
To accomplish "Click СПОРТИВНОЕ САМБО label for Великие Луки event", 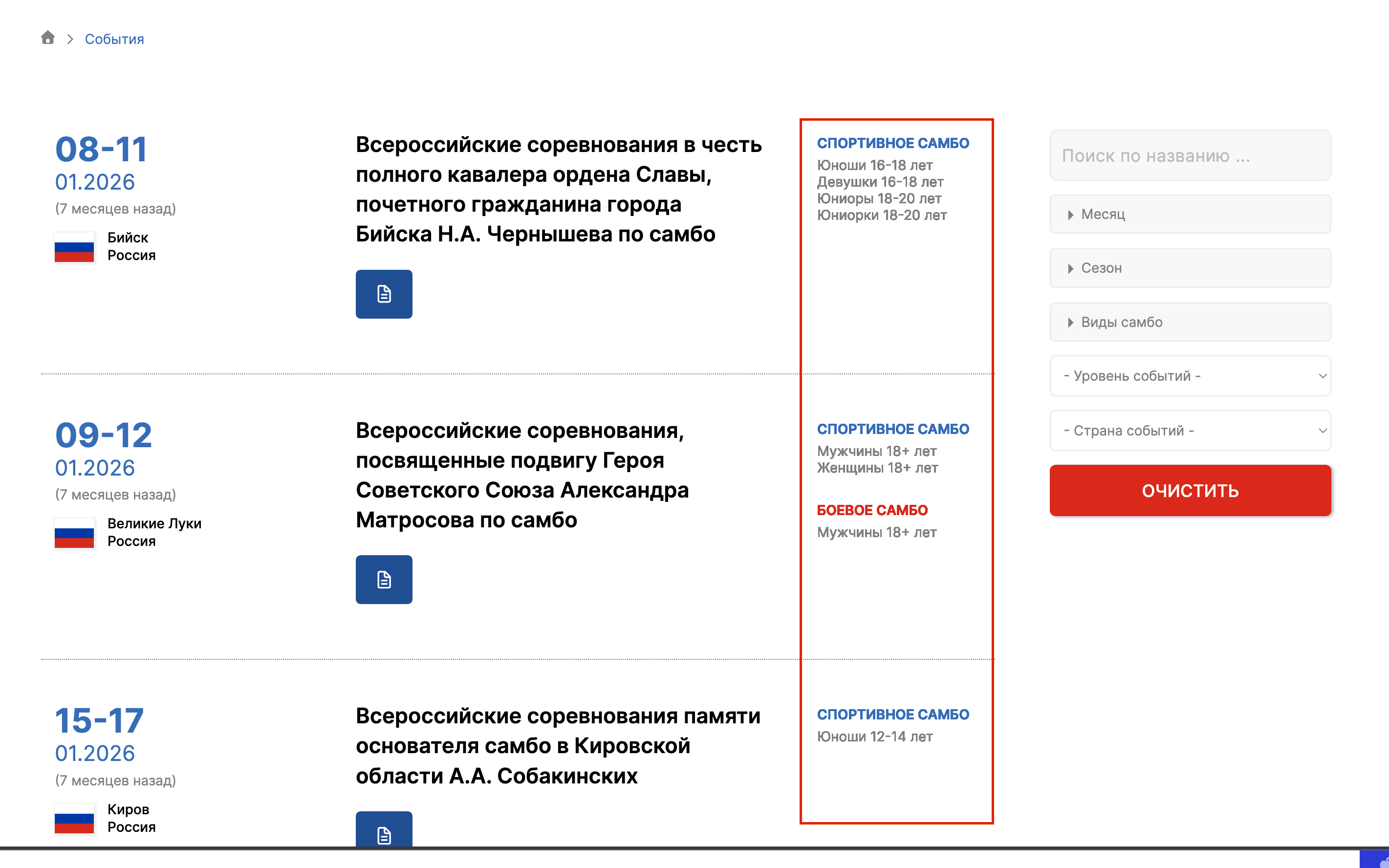I will 893,429.
